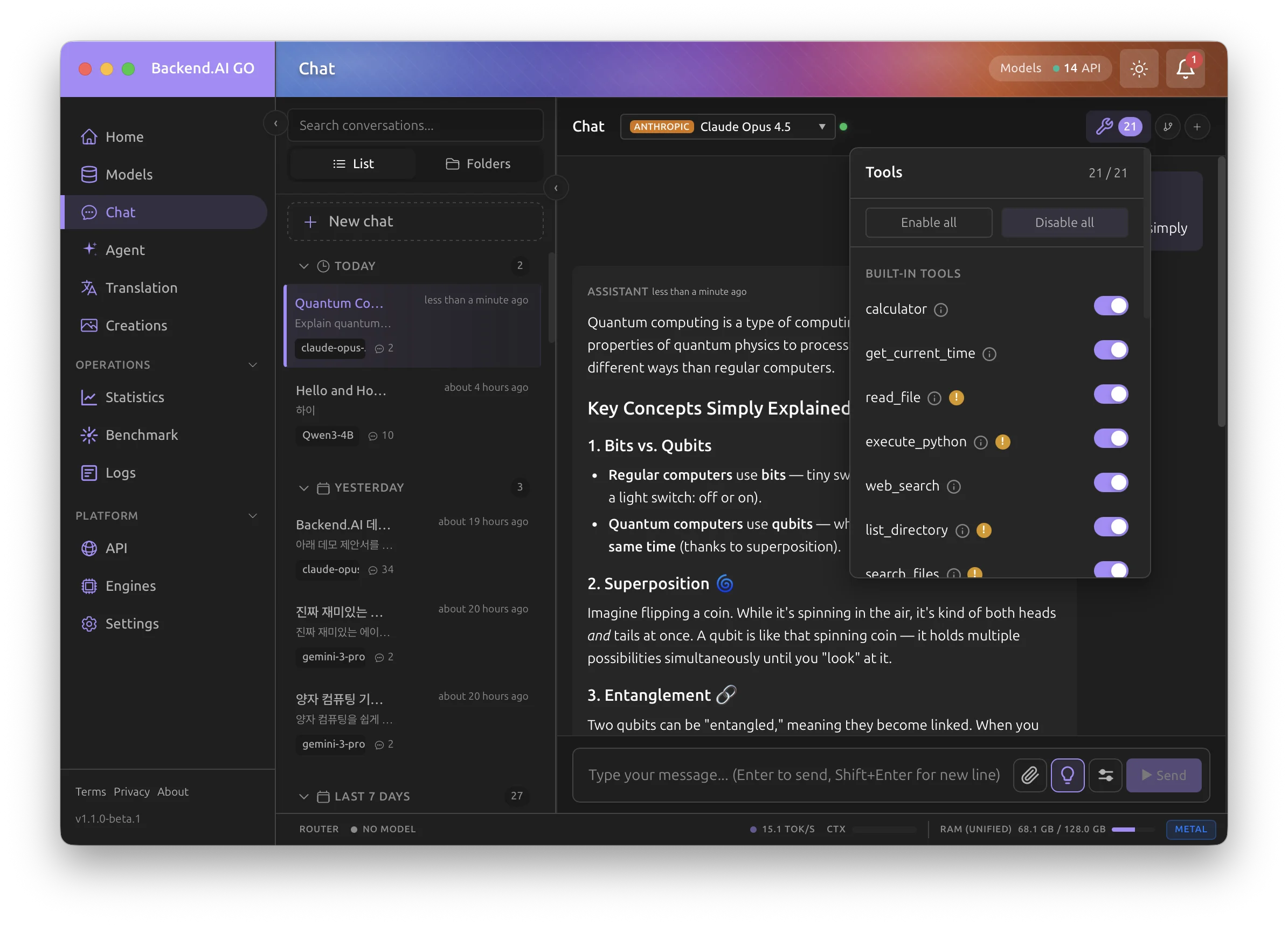Select the Translation section in the sidebar
This screenshot has height=925, width=1288.
tap(141, 287)
